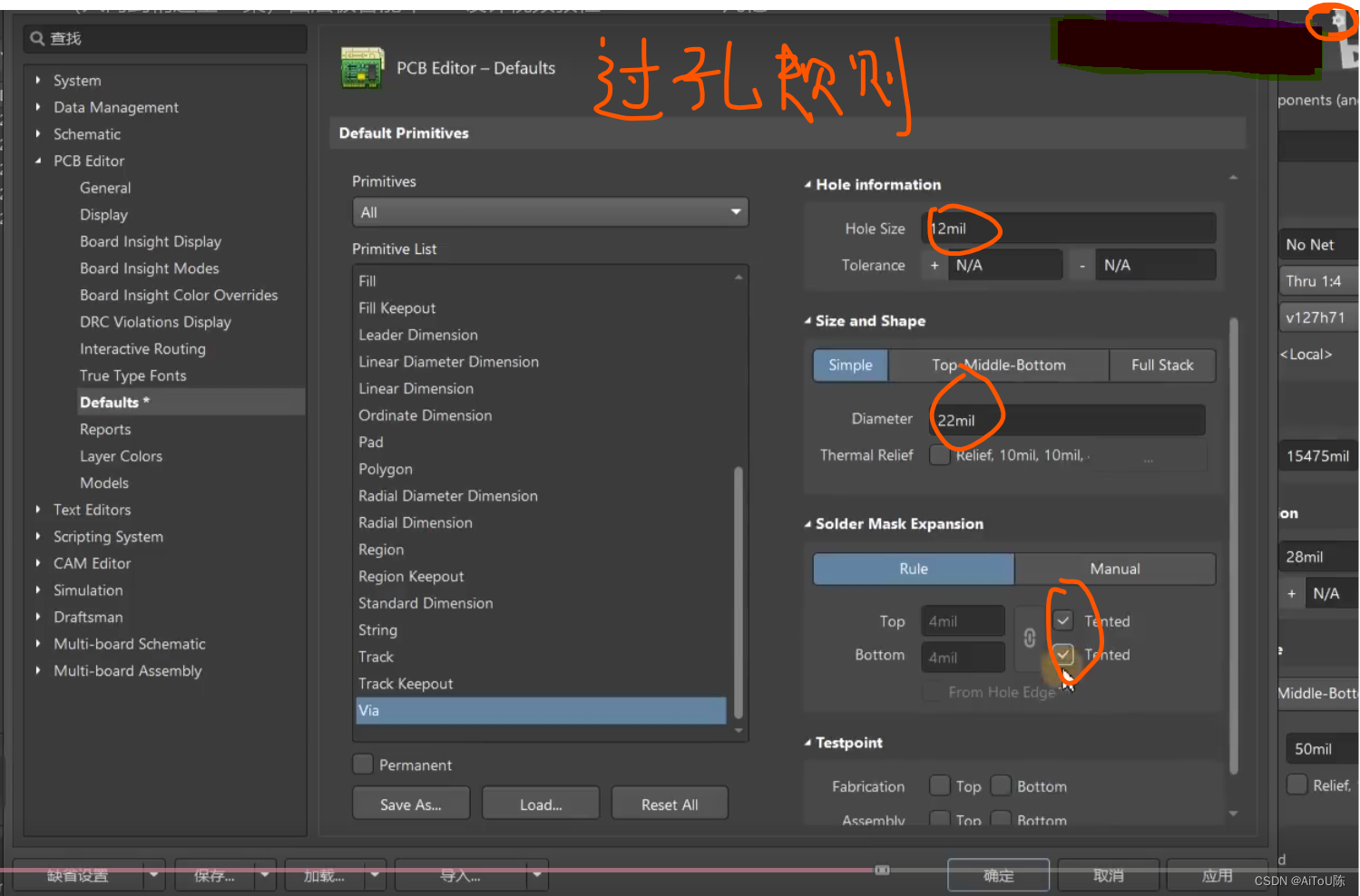Enable the Thermal Relief checkbox

click(940, 455)
